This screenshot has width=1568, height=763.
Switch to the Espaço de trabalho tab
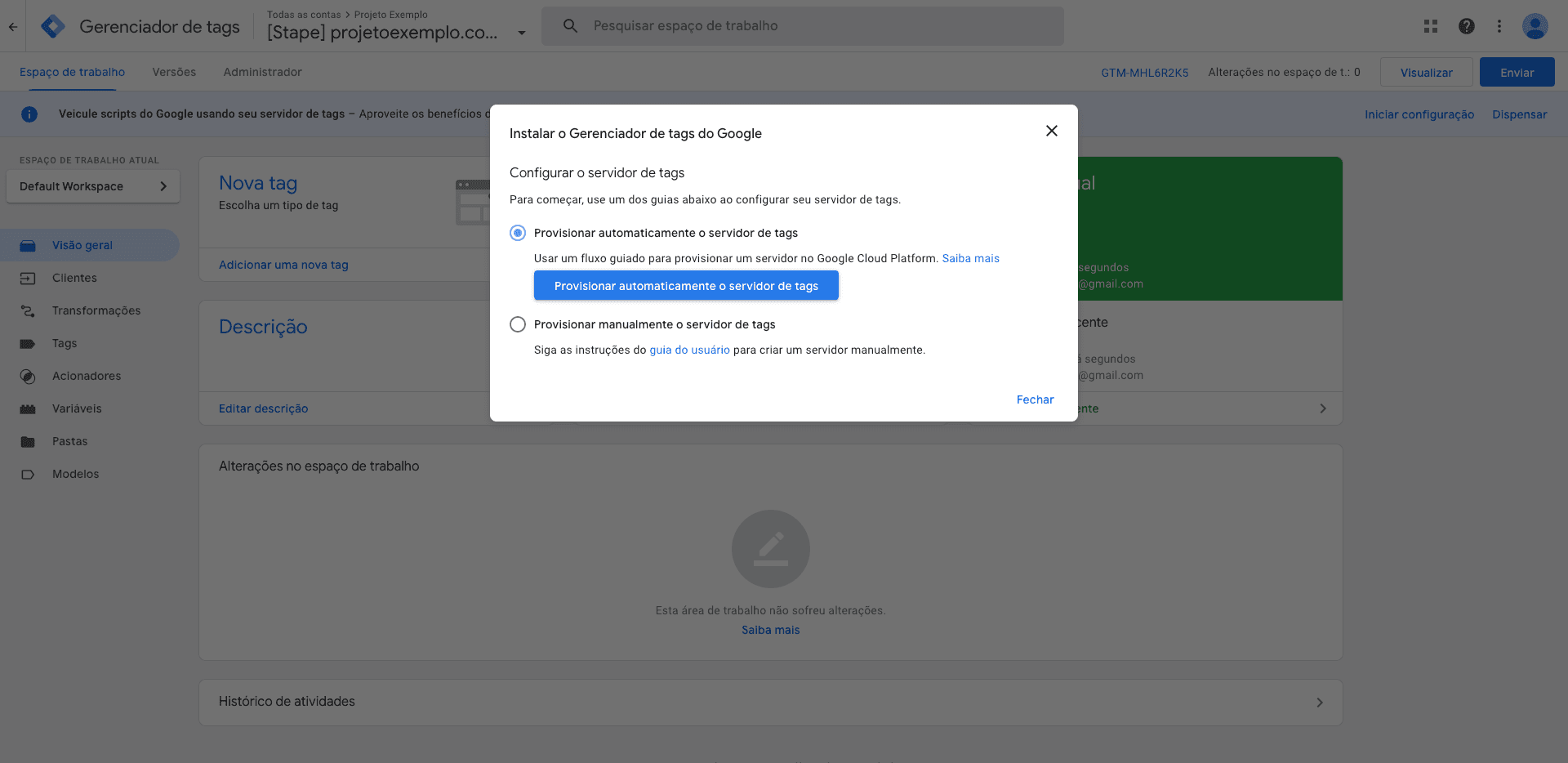[72, 72]
